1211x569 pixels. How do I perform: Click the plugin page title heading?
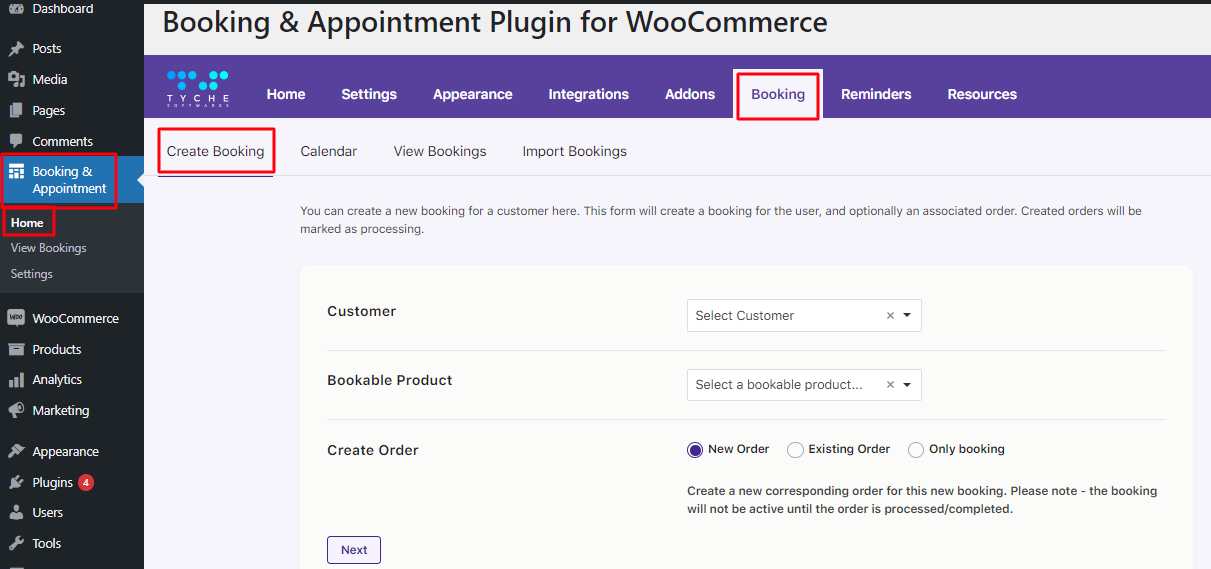495,22
